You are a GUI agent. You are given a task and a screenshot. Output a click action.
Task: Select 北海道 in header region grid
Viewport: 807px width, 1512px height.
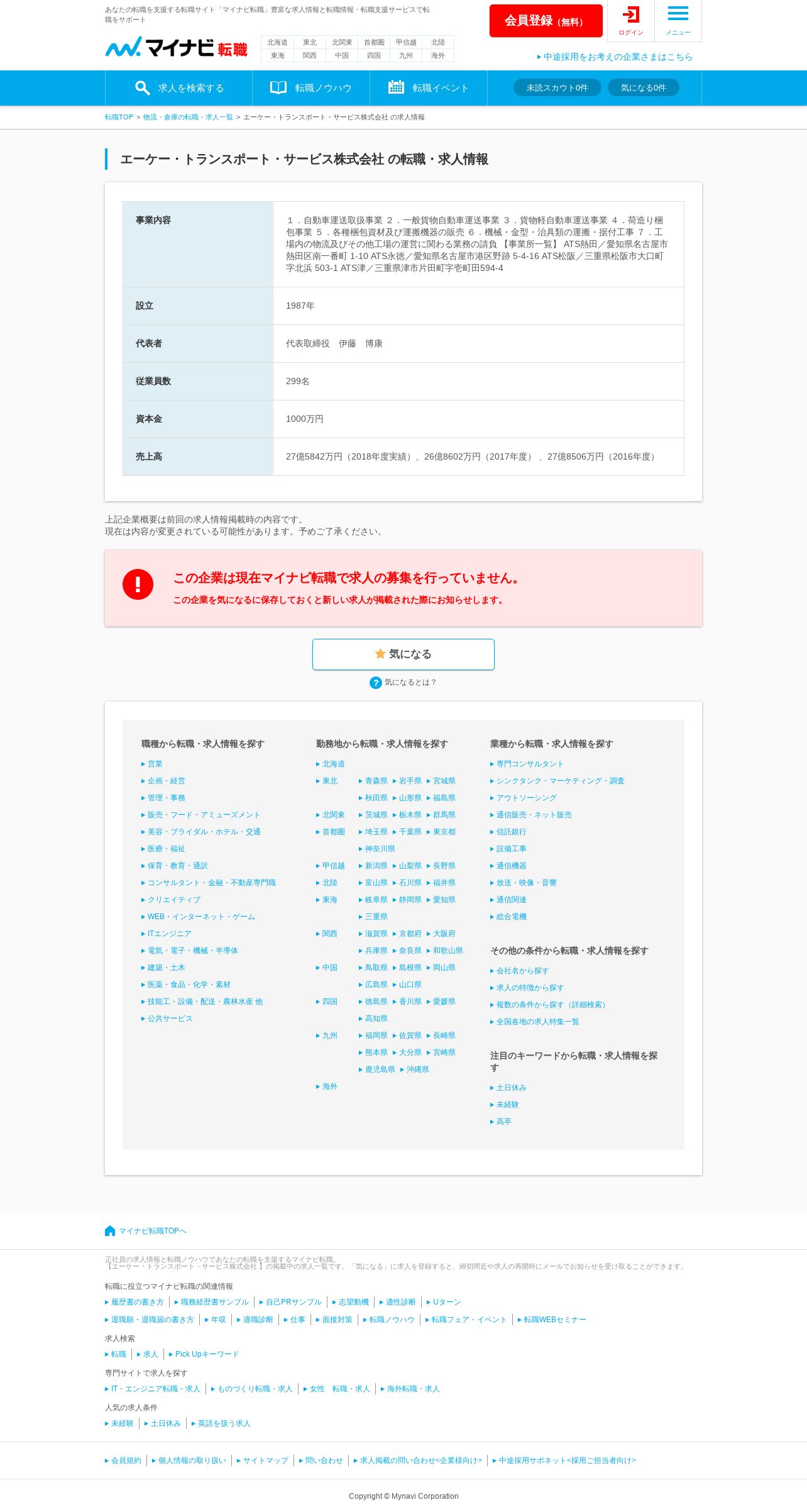[x=277, y=42]
